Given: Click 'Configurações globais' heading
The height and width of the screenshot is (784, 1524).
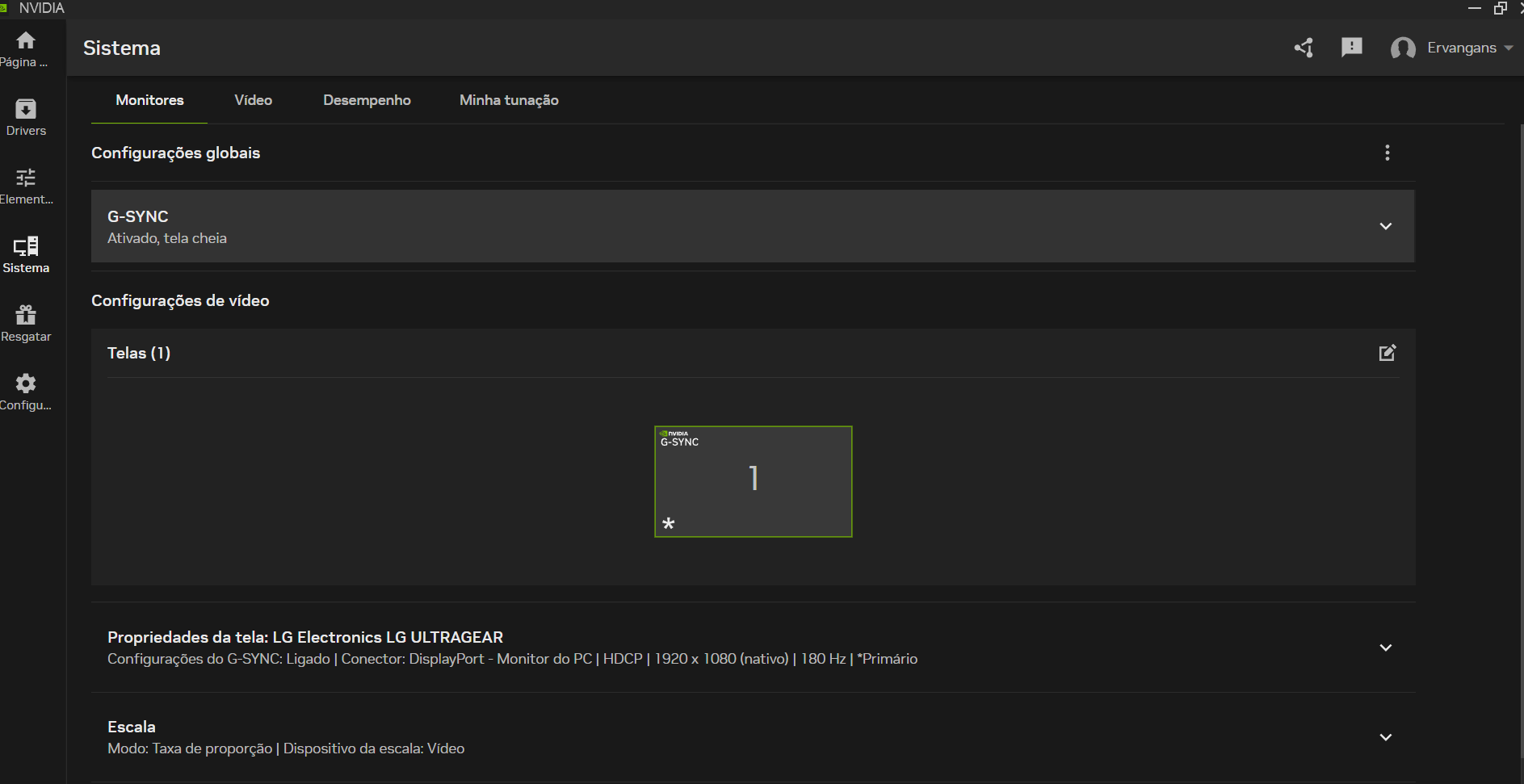Looking at the screenshot, I should [175, 153].
